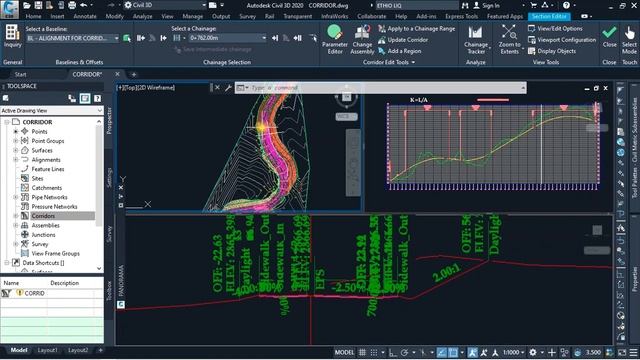Toggle object snap in status bar
The height and width of the screenshot is (360, 640).
point(453,352)
